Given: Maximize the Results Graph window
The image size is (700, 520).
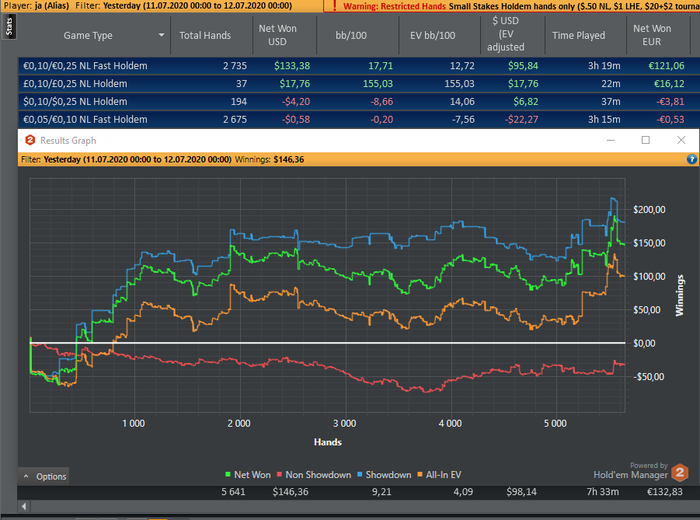Looking at the screenshot, I should 646,140.
